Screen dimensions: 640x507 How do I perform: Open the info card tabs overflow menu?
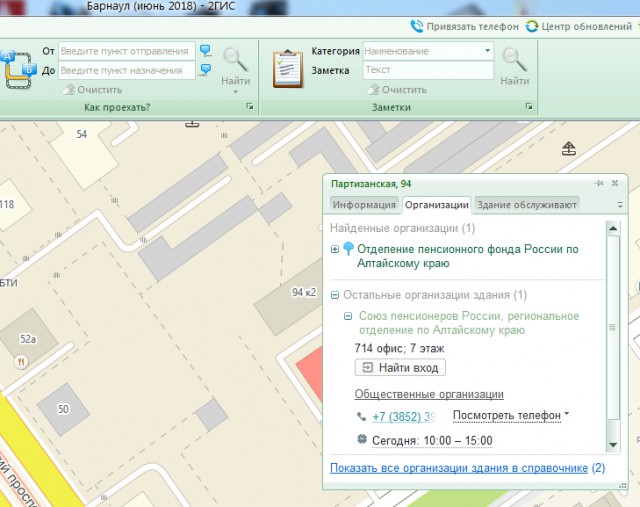coord(620,205)
